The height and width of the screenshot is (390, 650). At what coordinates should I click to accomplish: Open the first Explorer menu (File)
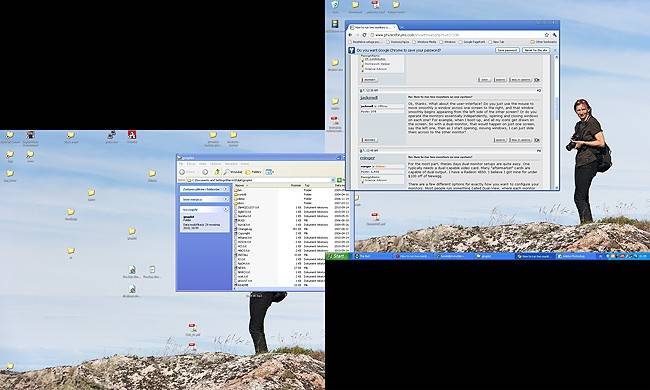click(x=181, y=164)
